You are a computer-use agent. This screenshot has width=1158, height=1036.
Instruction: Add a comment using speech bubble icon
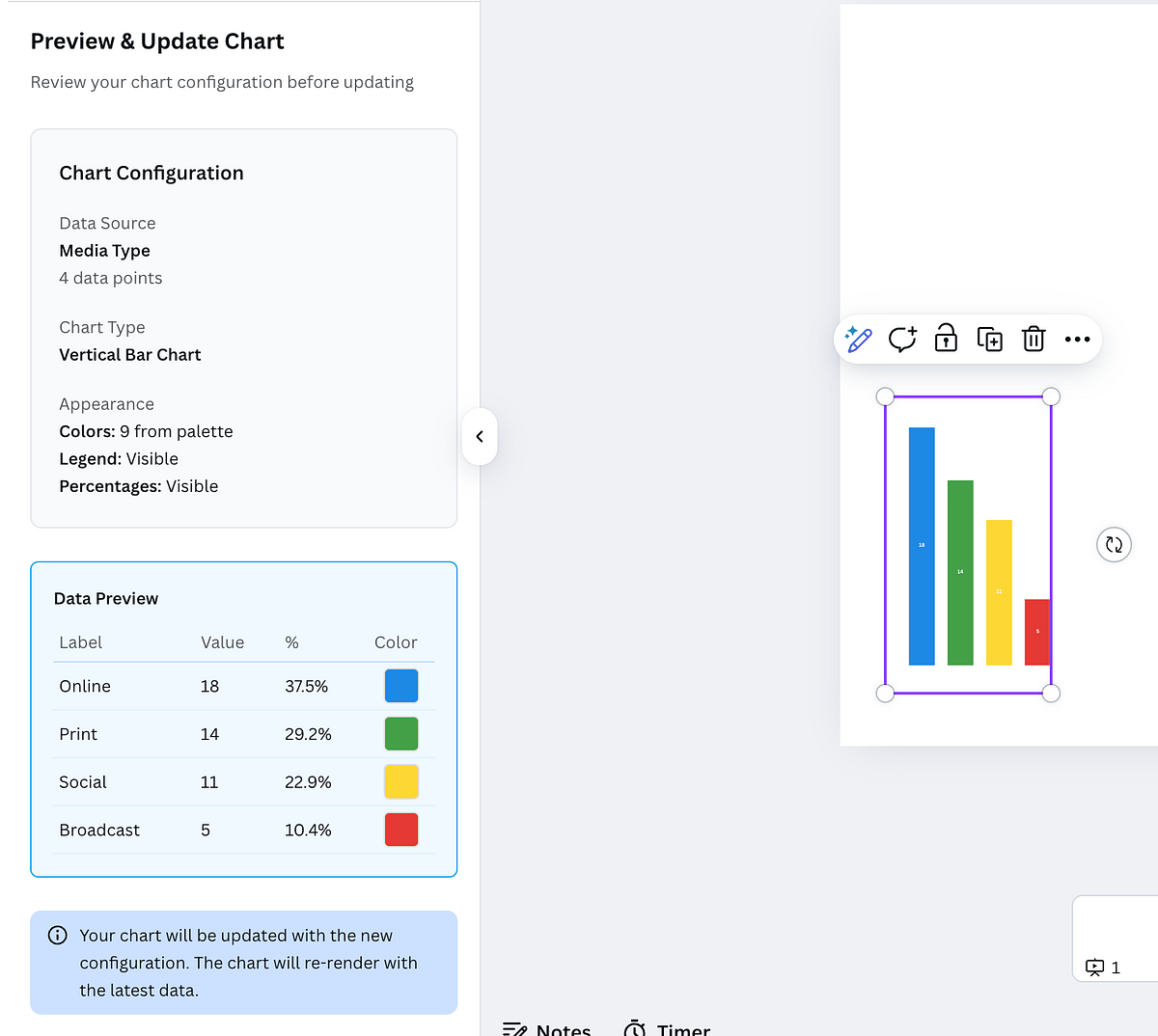coord(902,339)
